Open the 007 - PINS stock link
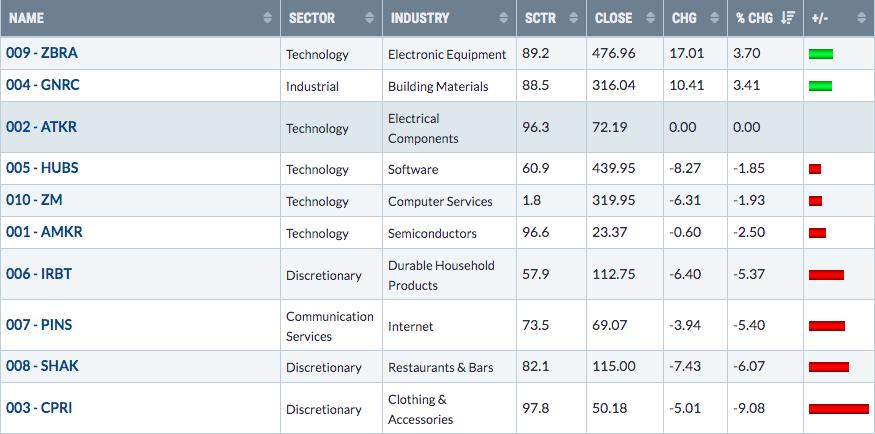Viewport: 875px width, 434px height. coord(39,325)
